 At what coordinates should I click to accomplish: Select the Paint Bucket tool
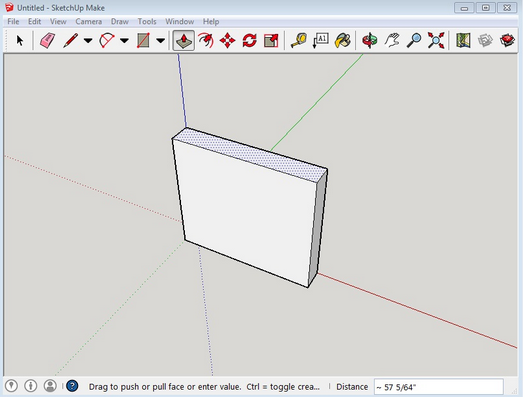343,41
